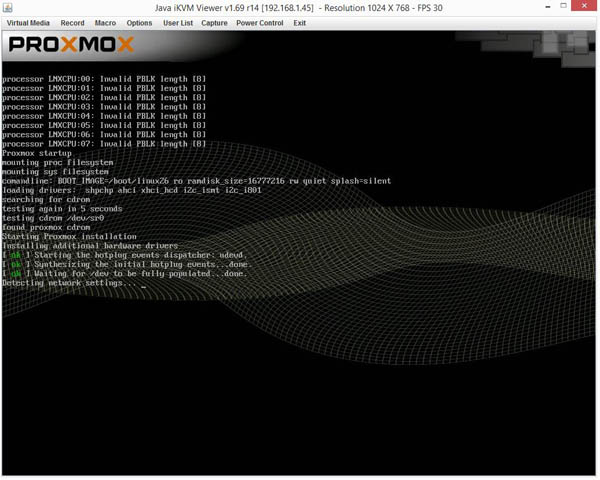Screen dimensions: 600x480
Task: Minimize the iKVM Viewer window
Action: tap(548, 7)
